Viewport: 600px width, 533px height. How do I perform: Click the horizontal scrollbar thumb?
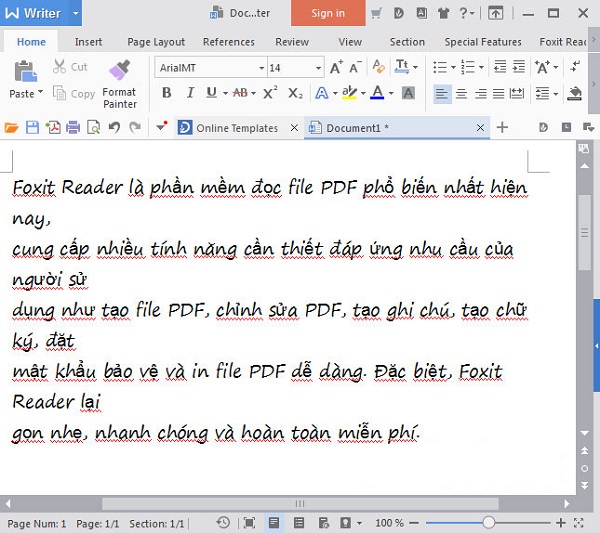[x=300, y=504]
